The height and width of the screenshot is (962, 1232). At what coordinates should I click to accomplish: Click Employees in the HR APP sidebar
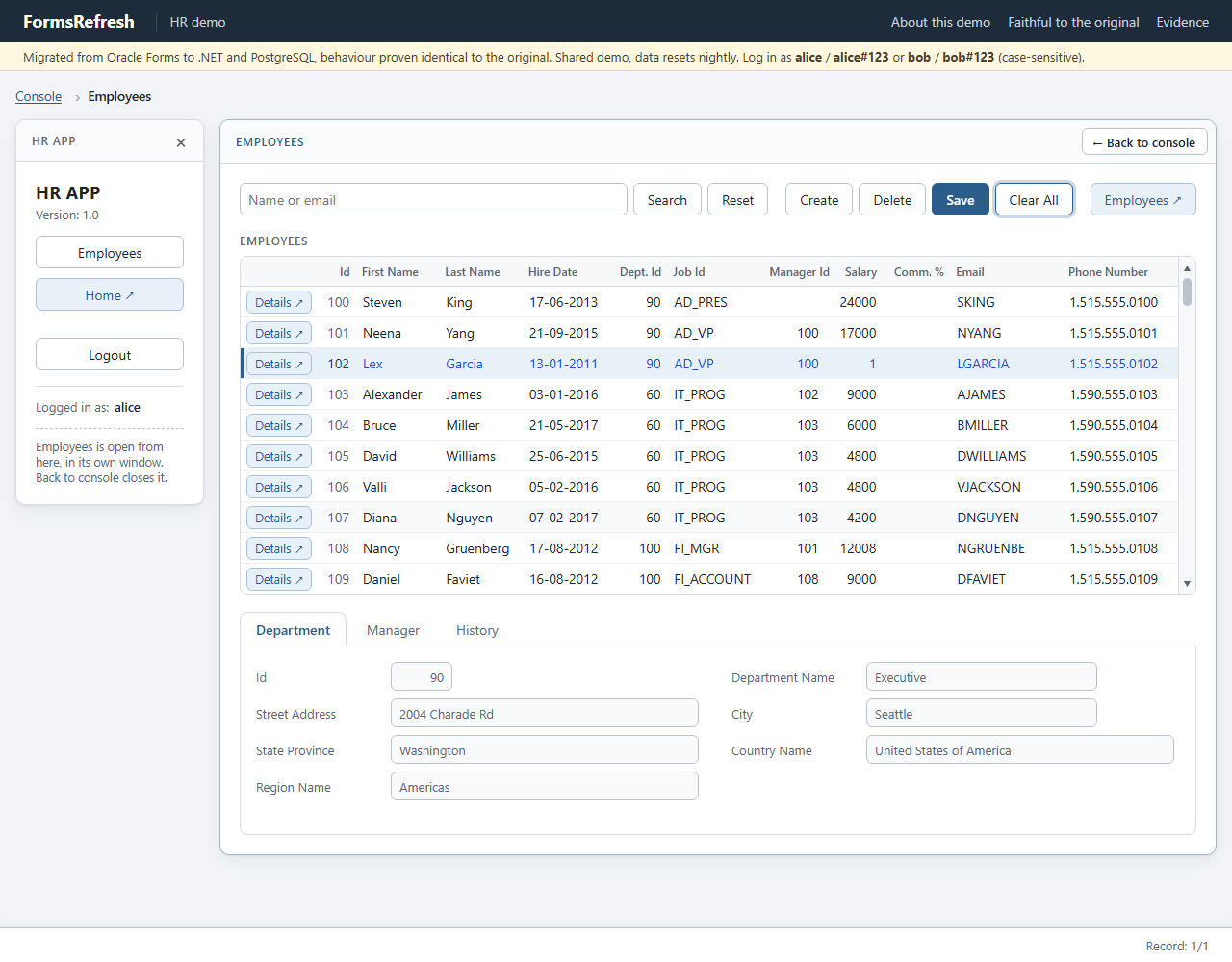[110, 253]
